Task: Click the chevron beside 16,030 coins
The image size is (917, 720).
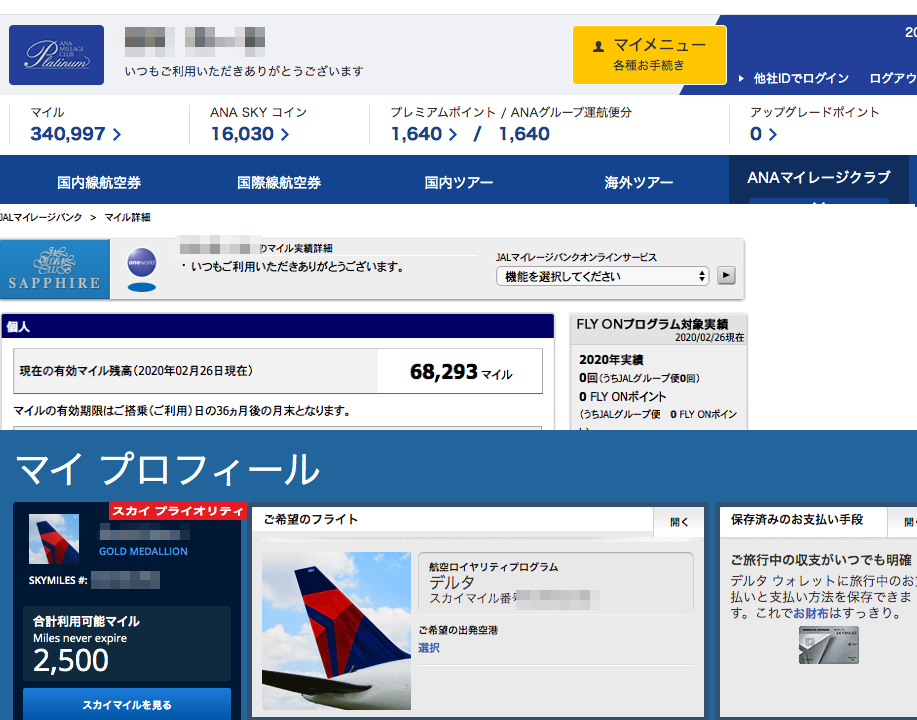Action: tap(284, 135)
